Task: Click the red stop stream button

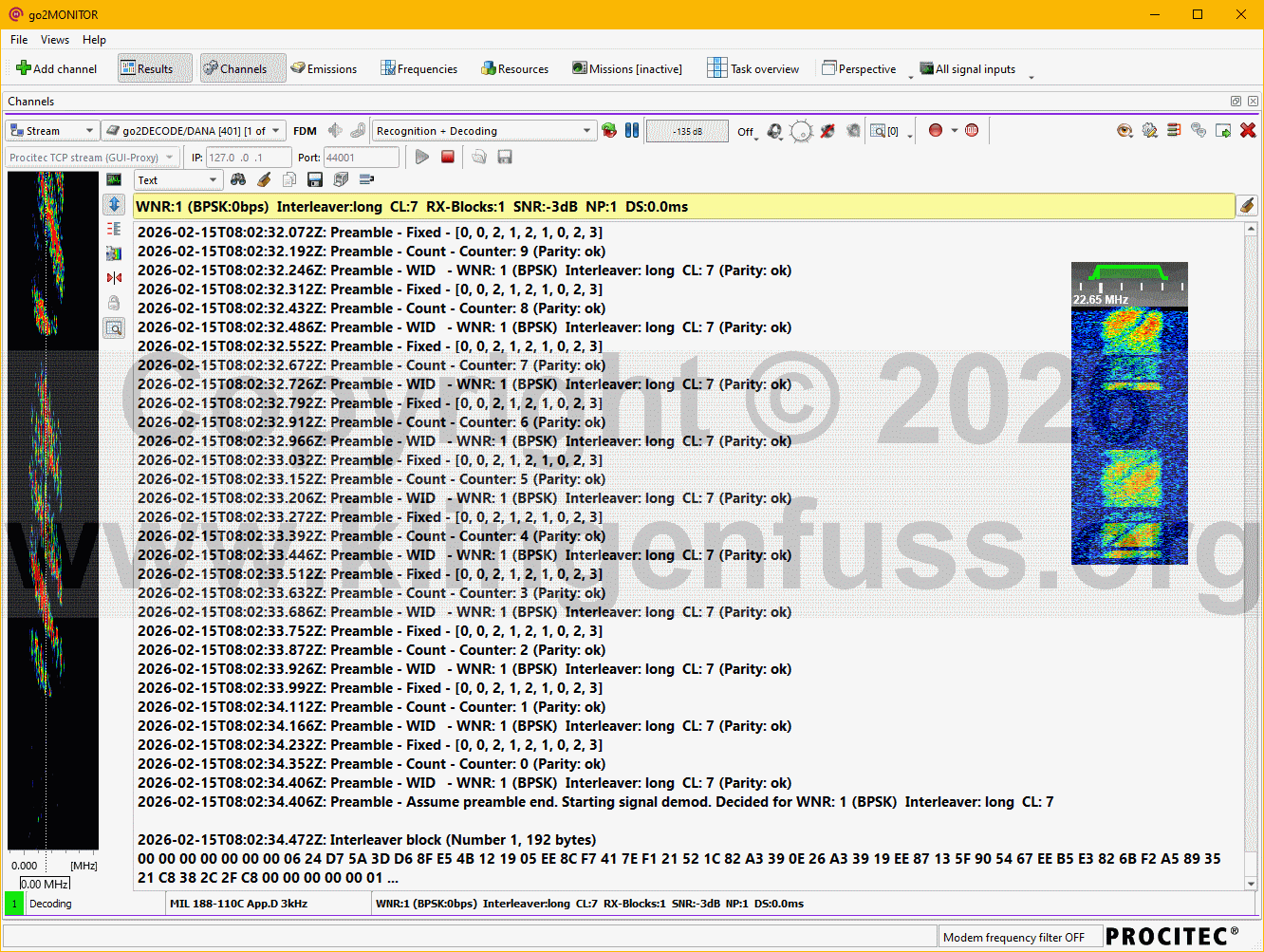Action: tap(448, 157)
